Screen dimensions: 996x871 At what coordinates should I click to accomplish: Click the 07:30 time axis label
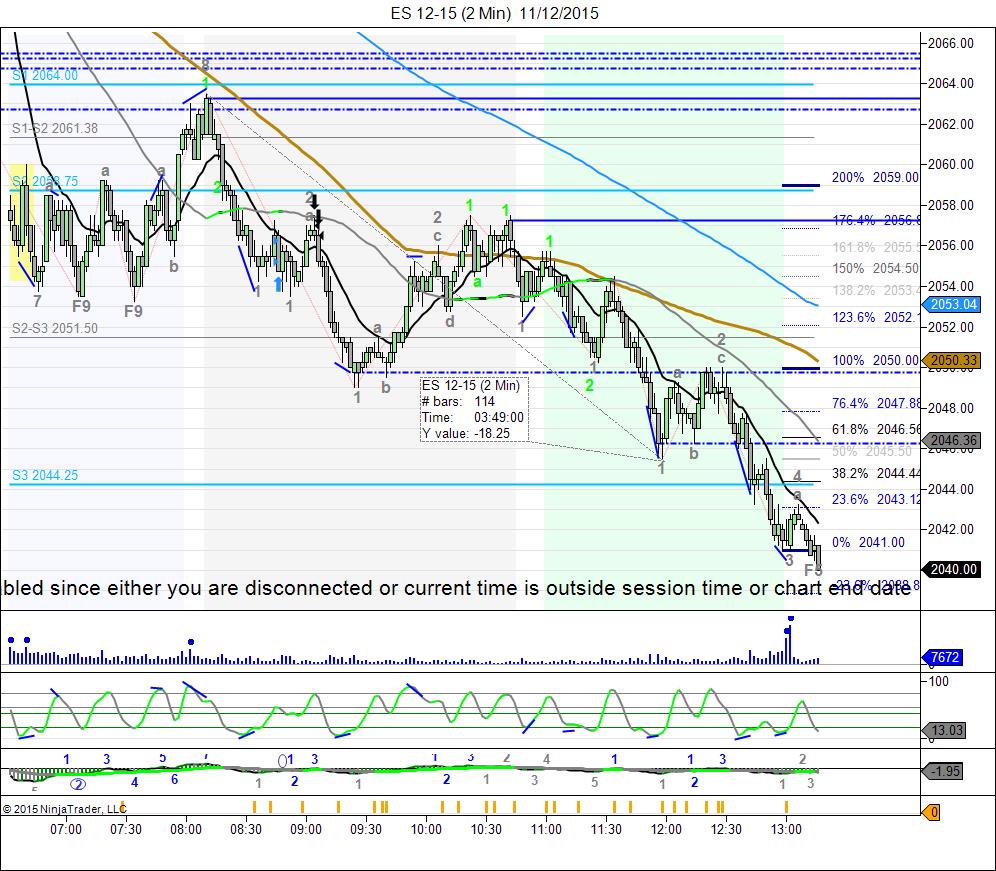[126, 829]
